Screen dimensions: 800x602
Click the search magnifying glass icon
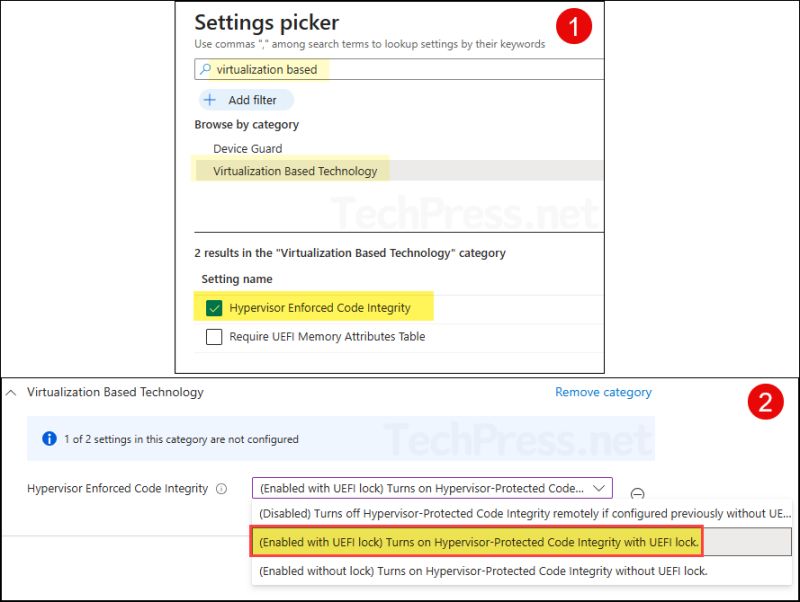click(x=207, y=69)
